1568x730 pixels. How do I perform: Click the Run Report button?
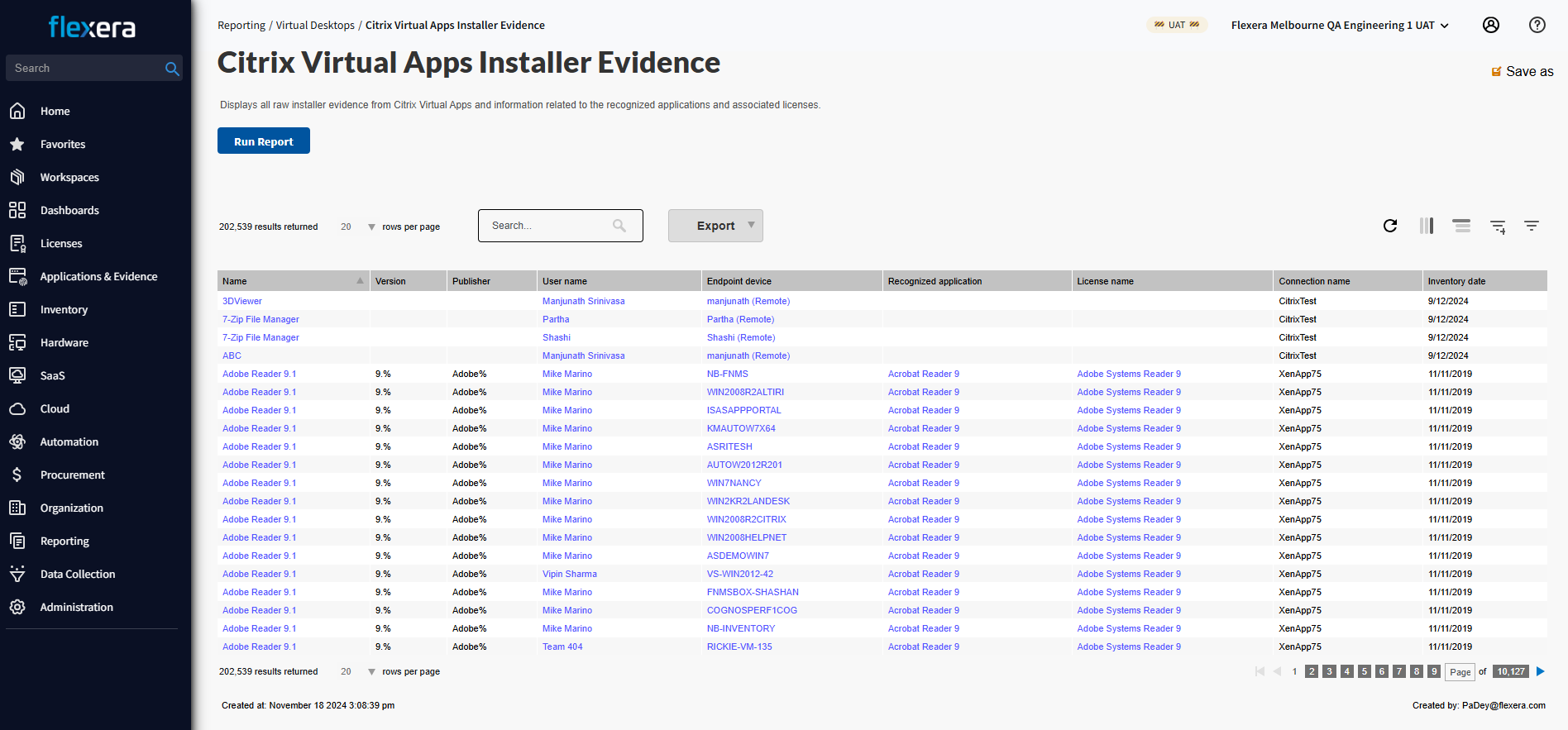(x=264, y=141)
